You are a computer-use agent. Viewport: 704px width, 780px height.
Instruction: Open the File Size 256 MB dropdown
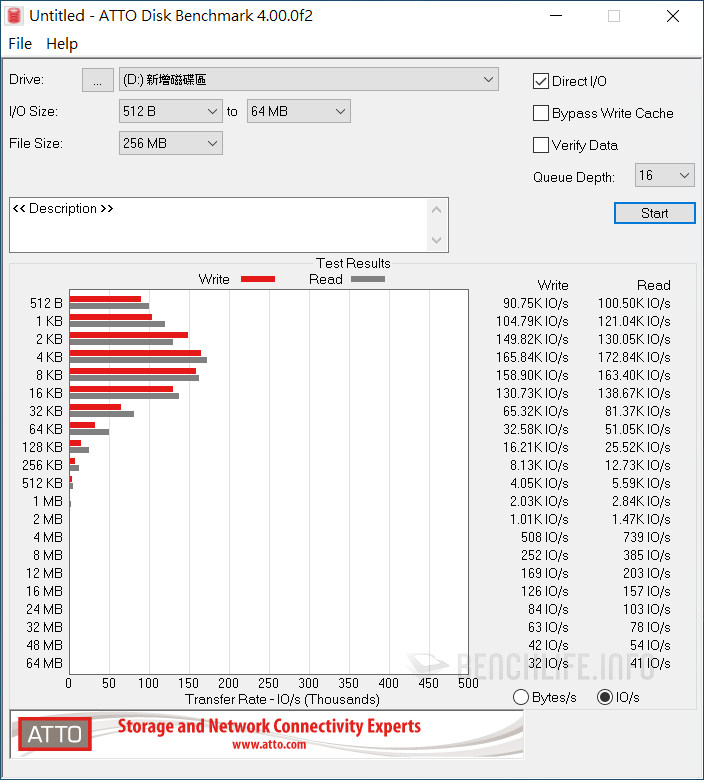coord(170,144)
